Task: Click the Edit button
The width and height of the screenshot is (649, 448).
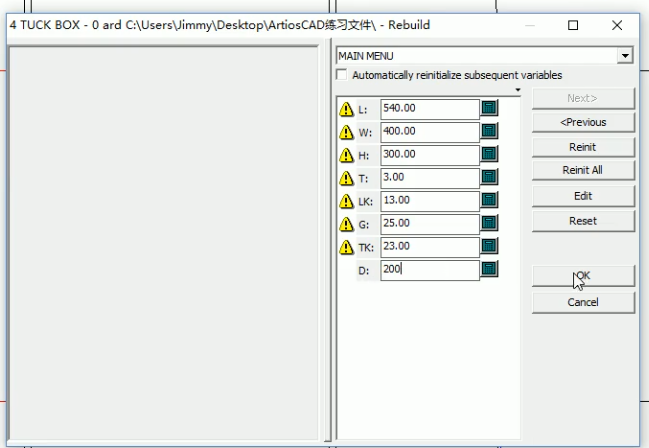Action: [x=583, y=196]
